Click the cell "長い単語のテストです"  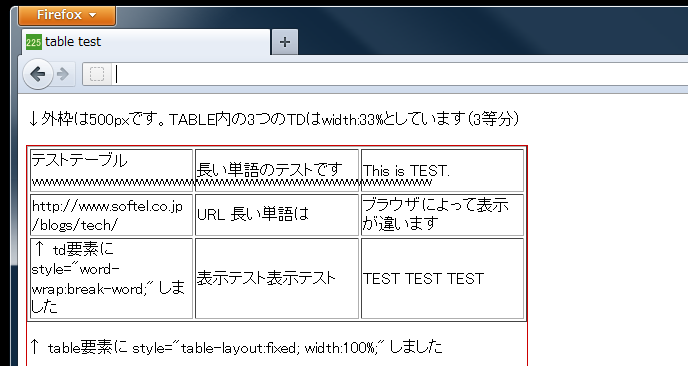click(x=277, y=170)
